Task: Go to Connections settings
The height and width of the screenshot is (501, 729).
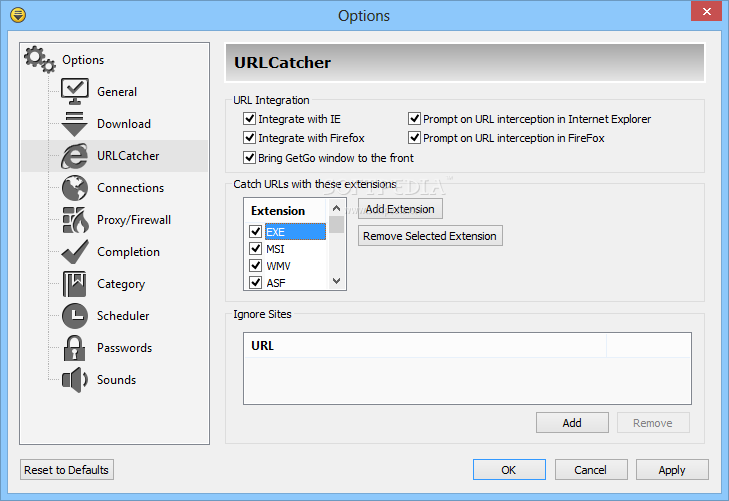Action: tap(130, 188)
